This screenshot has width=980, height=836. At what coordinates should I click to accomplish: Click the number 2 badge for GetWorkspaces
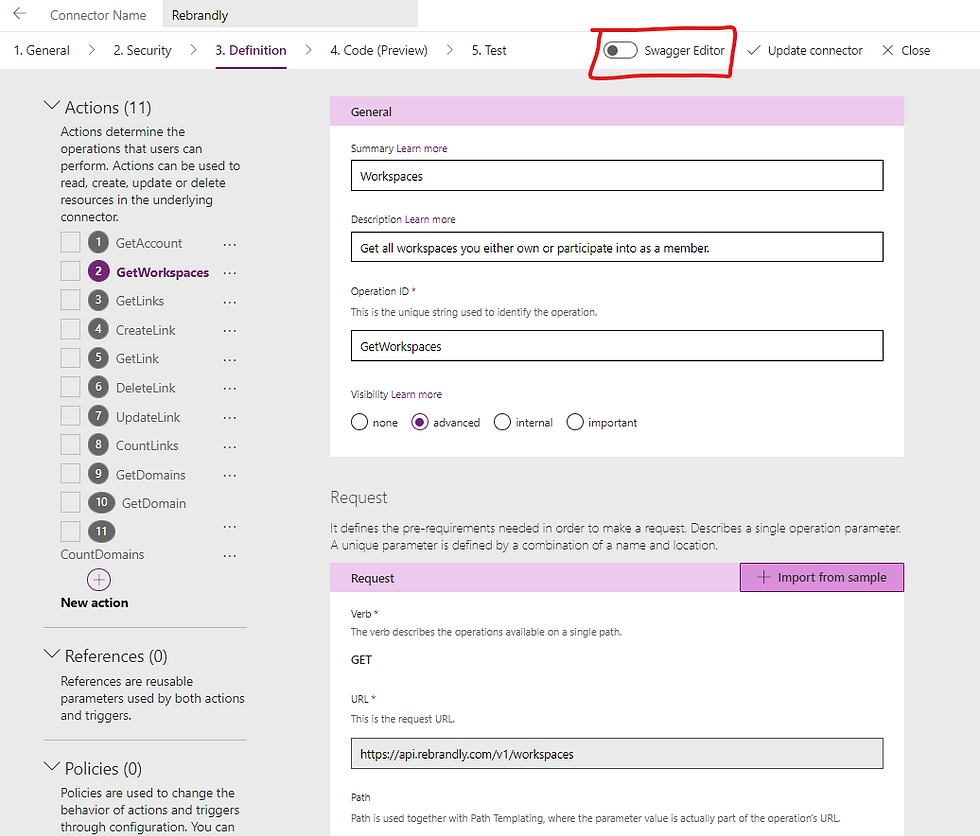pos(98,271)
